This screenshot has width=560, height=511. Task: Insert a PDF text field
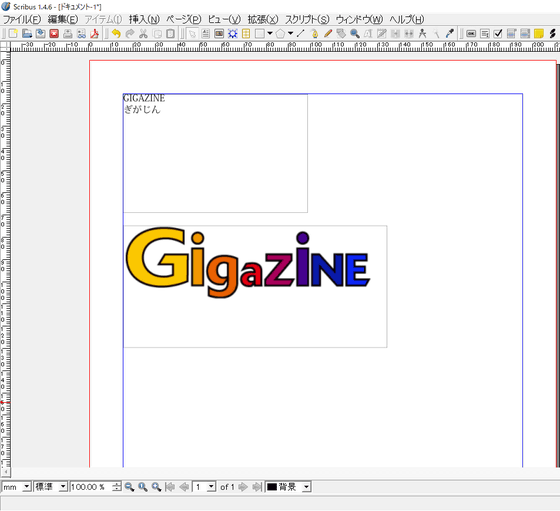click(x=485, y=34)
